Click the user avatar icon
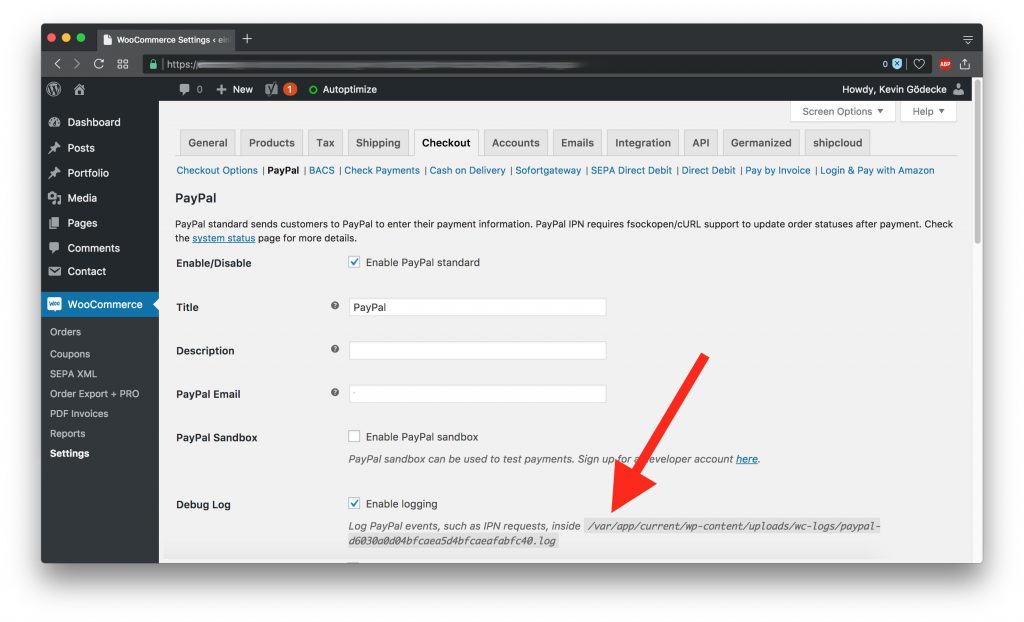The width and height of the screenshot is (1024, 622). click(958, 90)
